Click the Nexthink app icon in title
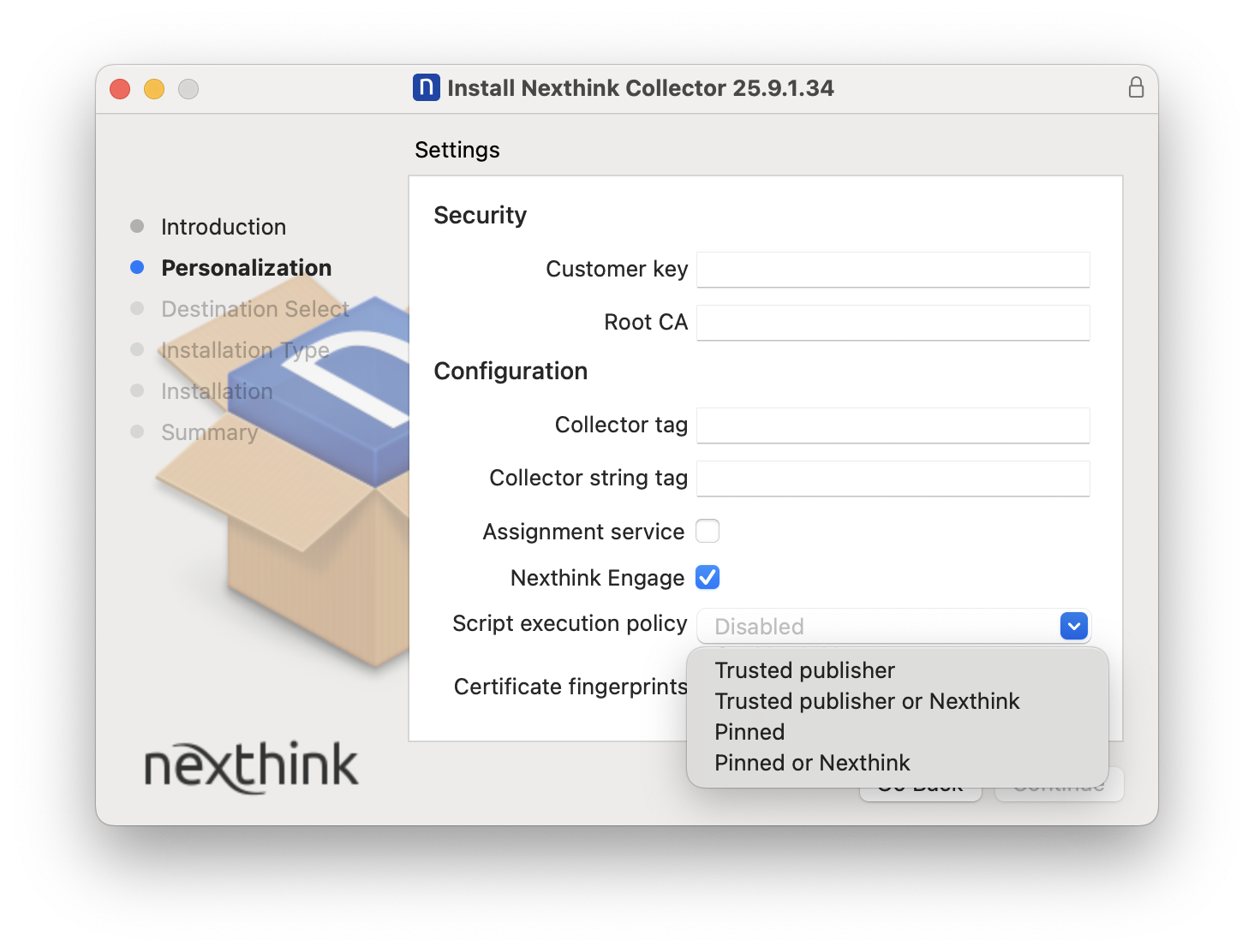The height and width of the screenshot is (952, 1254). click(x=426, y=87)
